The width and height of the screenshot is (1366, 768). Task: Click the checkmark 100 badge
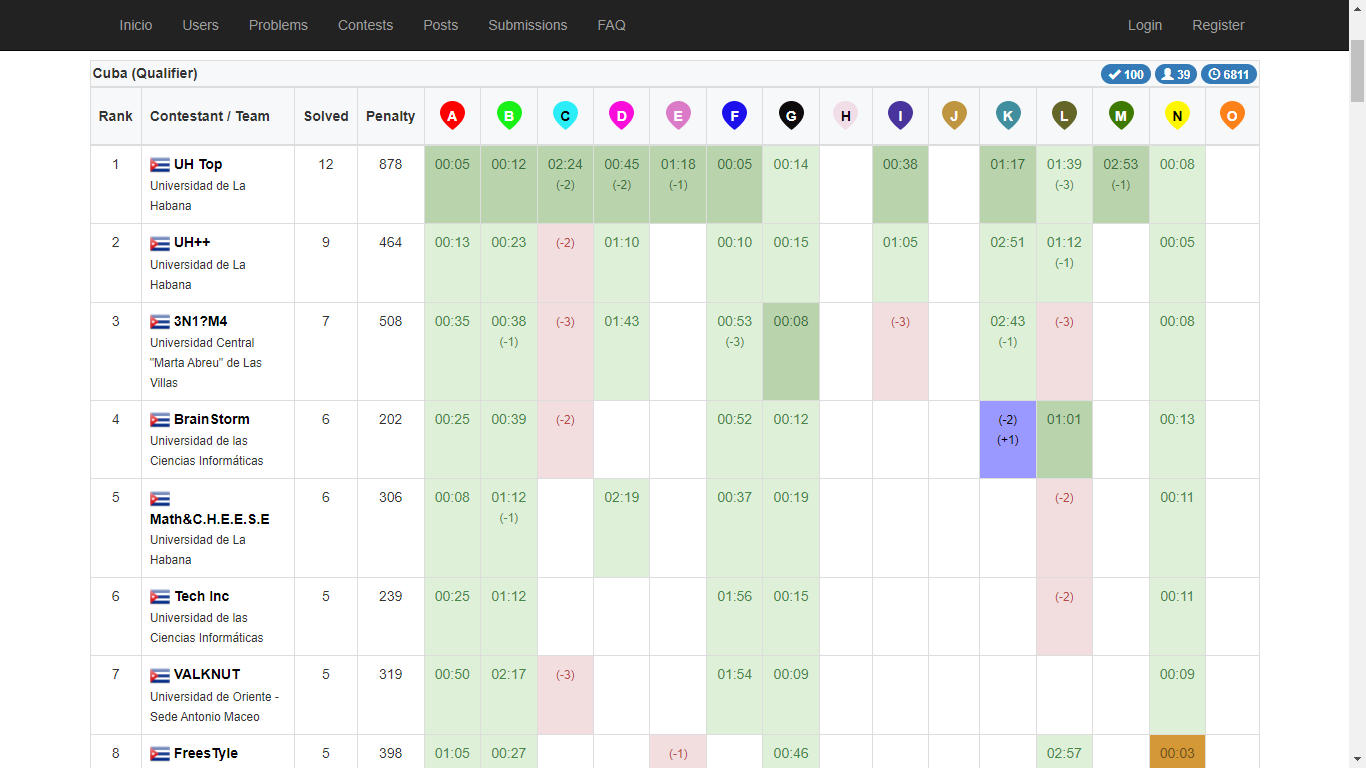[x=1126, y=74]
